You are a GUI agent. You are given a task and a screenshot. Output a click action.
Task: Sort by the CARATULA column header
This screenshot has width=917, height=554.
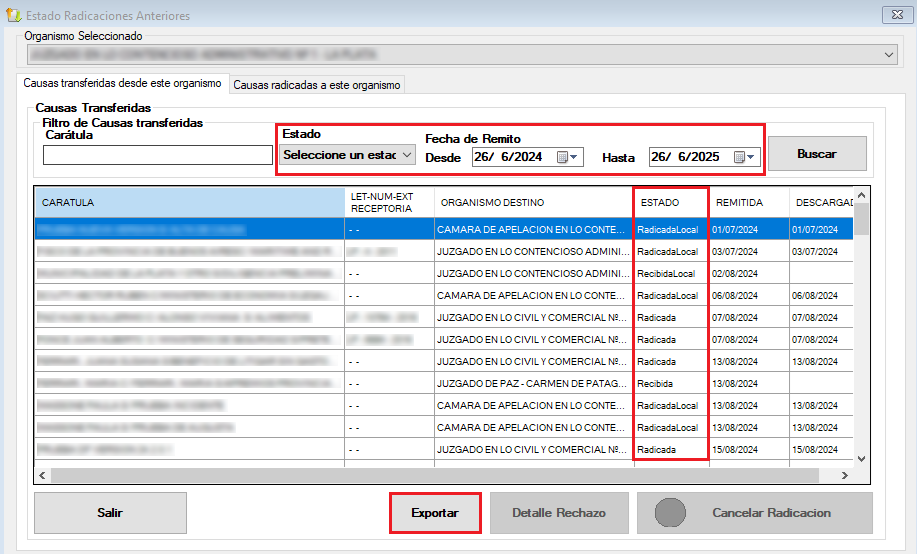[x=190, y=203]
